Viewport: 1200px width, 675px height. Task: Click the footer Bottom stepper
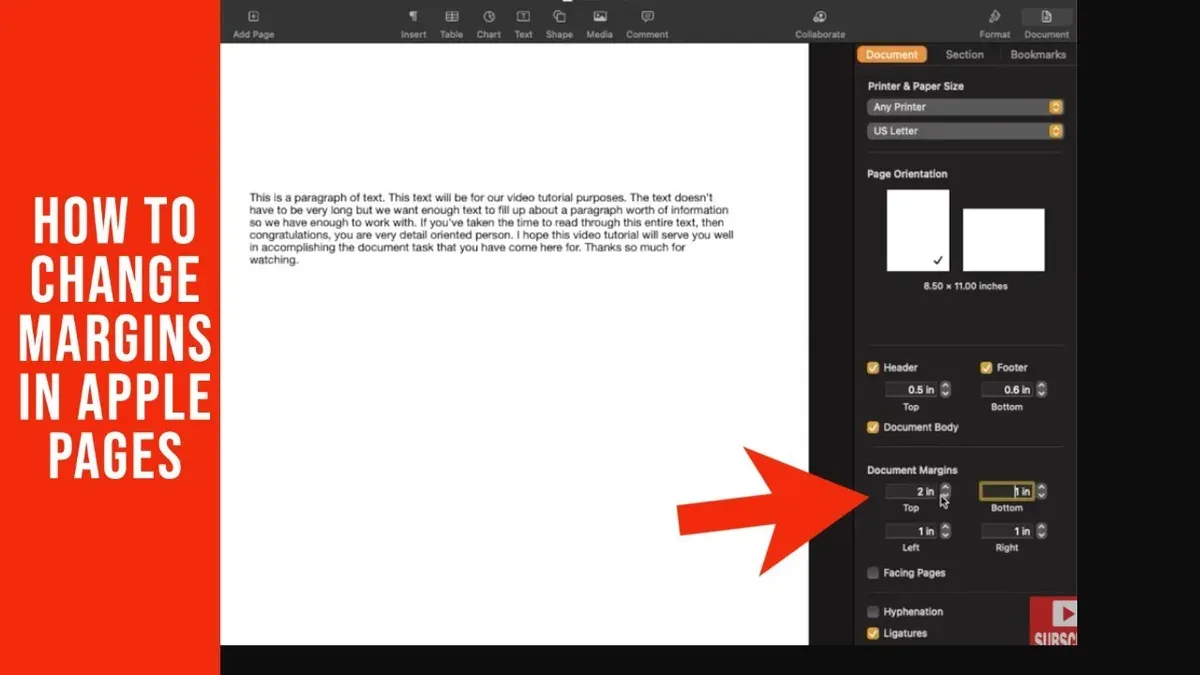pyautogui.click(x=1042, y=390)
